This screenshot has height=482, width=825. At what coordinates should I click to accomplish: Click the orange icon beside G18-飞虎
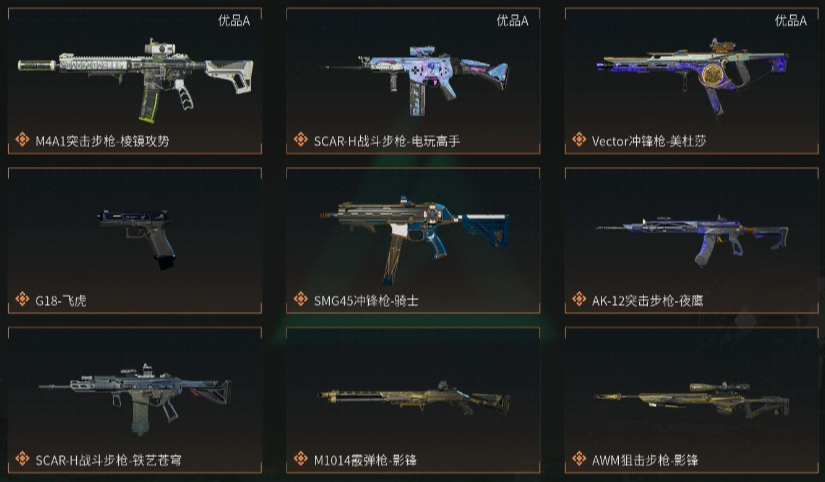(22, 299)
